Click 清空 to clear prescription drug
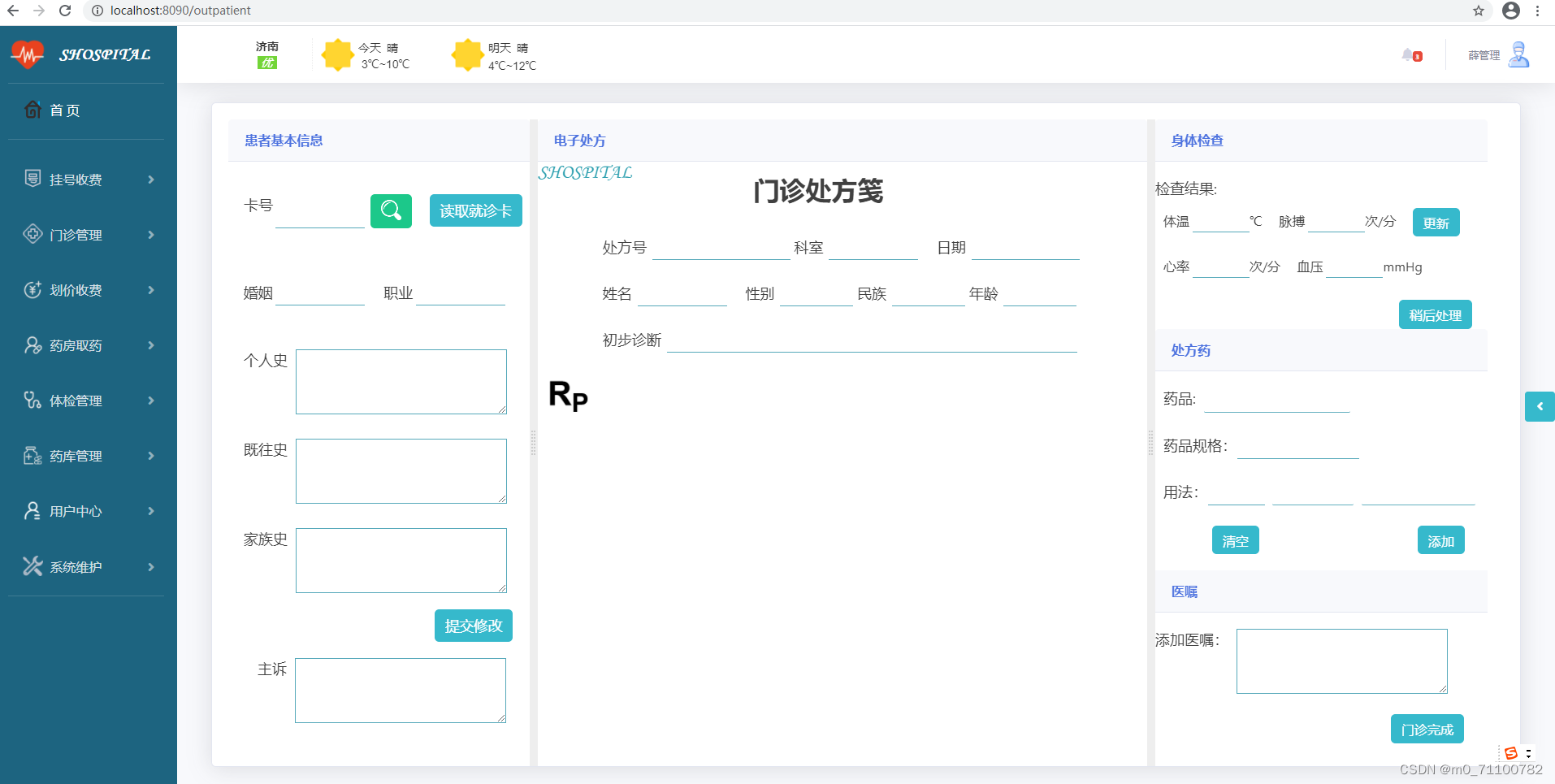Viewport: 1555px width, 784px height. (x=1236, y=540)
